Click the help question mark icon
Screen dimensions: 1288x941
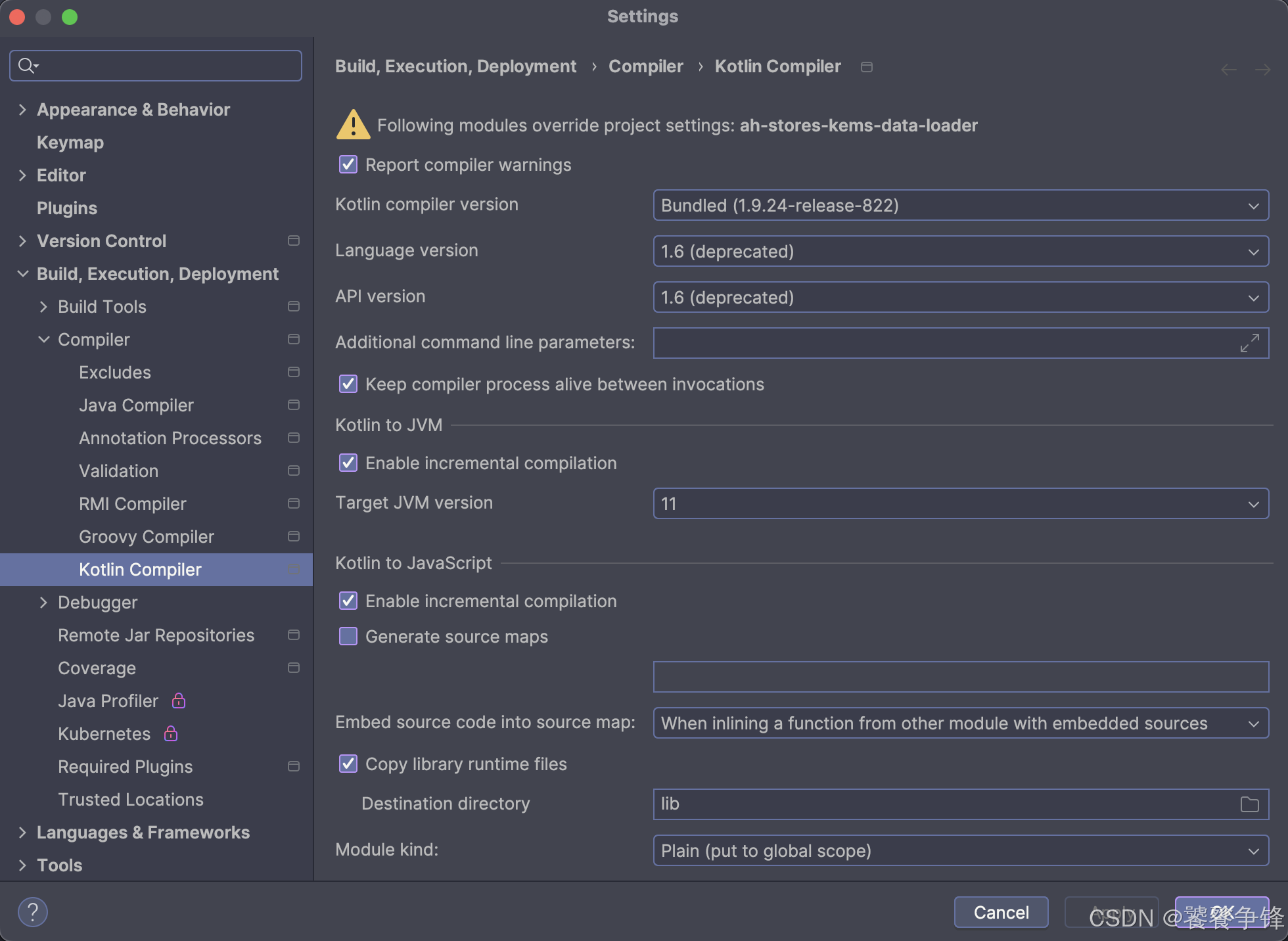[x=32, y=912]
